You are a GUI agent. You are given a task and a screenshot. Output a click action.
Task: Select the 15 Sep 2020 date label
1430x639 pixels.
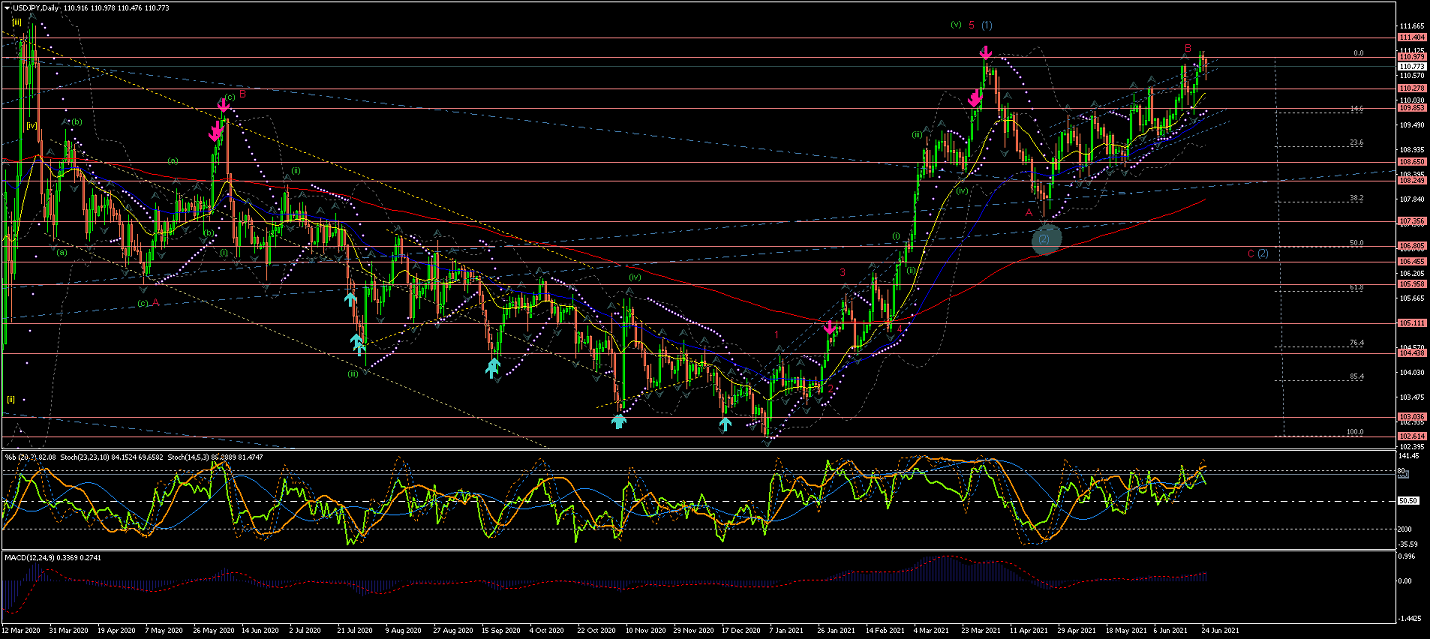click(x=500, y=631)
